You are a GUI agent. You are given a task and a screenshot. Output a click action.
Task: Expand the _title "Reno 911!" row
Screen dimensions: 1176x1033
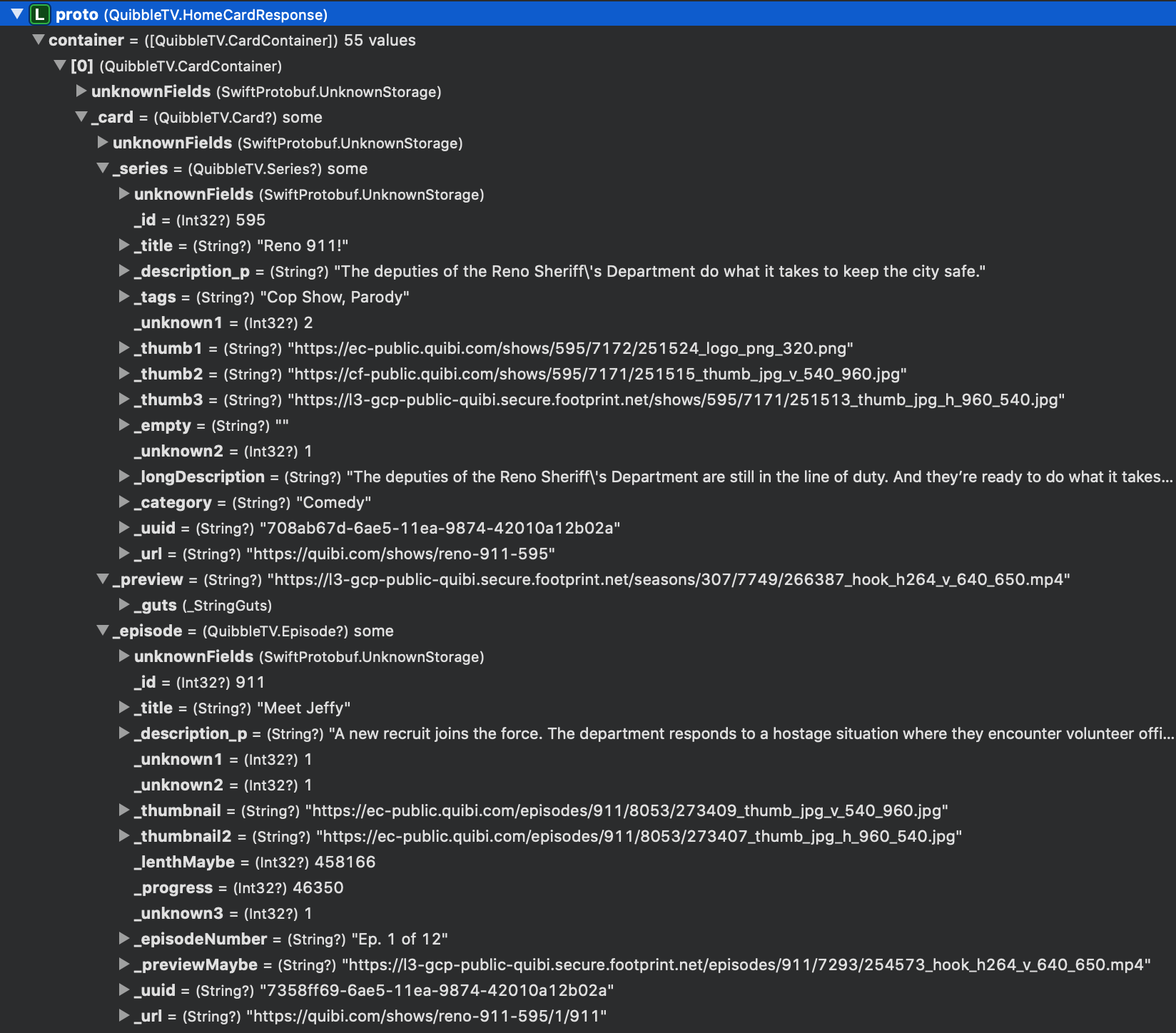[x=124, y=245]
